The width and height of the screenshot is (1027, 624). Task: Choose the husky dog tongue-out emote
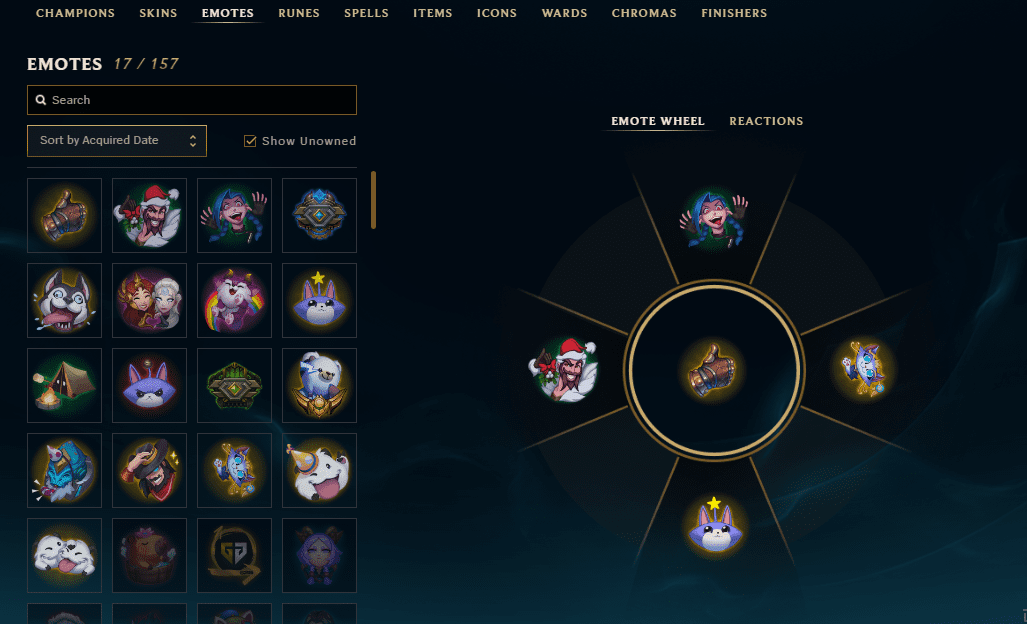pos(64,301)
